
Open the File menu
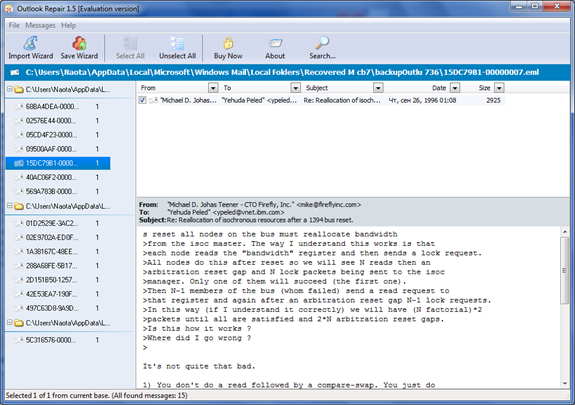tap(14, 25)
